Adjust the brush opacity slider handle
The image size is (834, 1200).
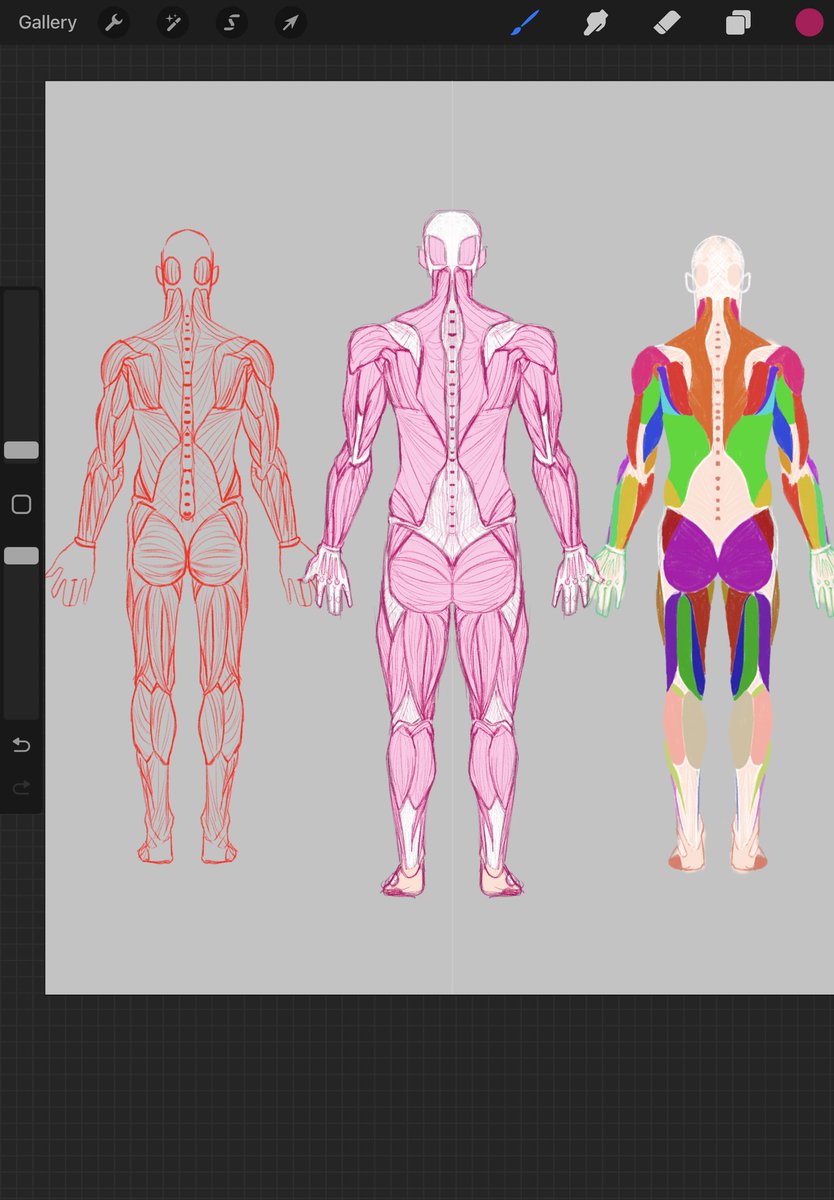pos(21,555)
